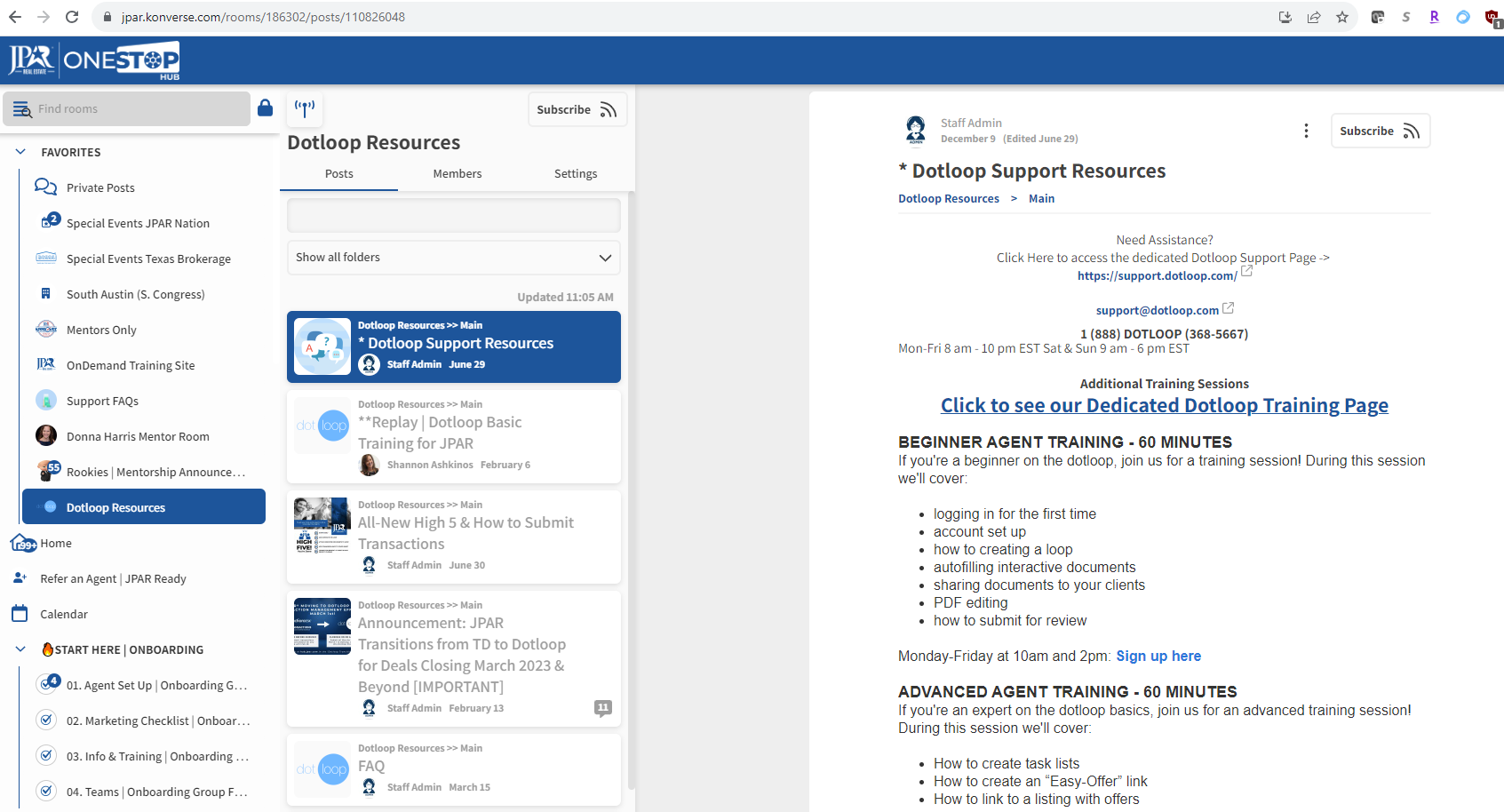
Task: Click the Rookies Mentorship room icon
Action: click(x=48, y=470)
